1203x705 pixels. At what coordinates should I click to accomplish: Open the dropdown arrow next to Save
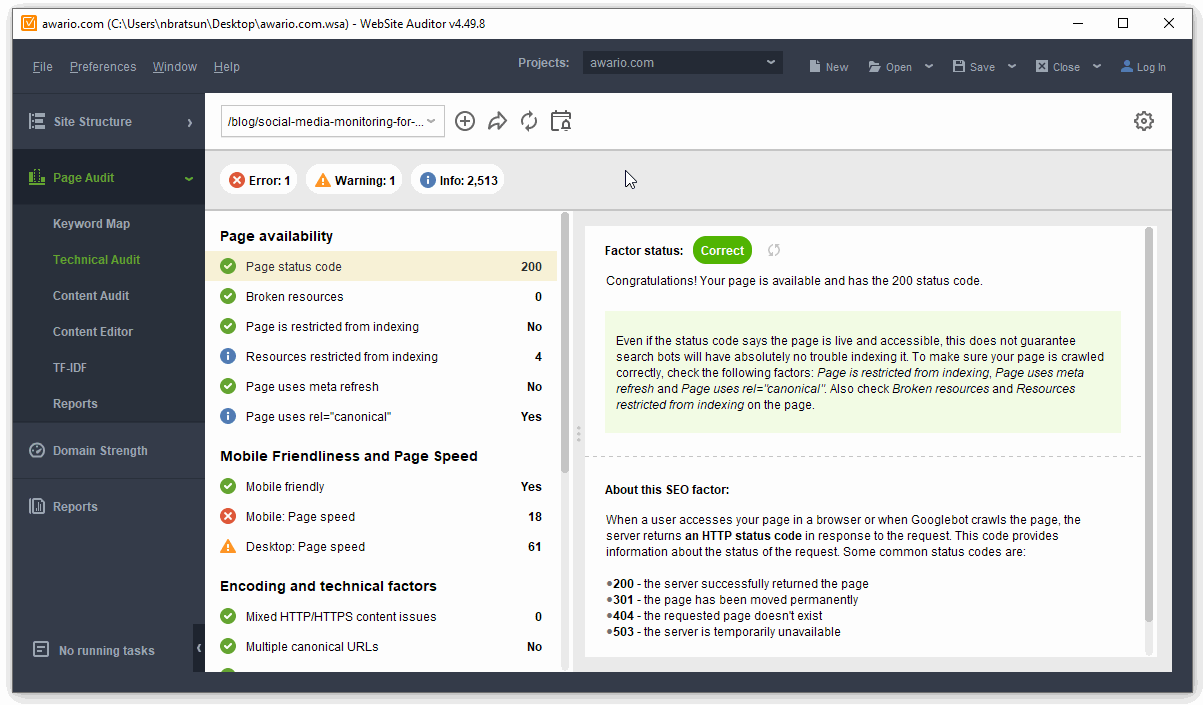(x=1012, y=67)
